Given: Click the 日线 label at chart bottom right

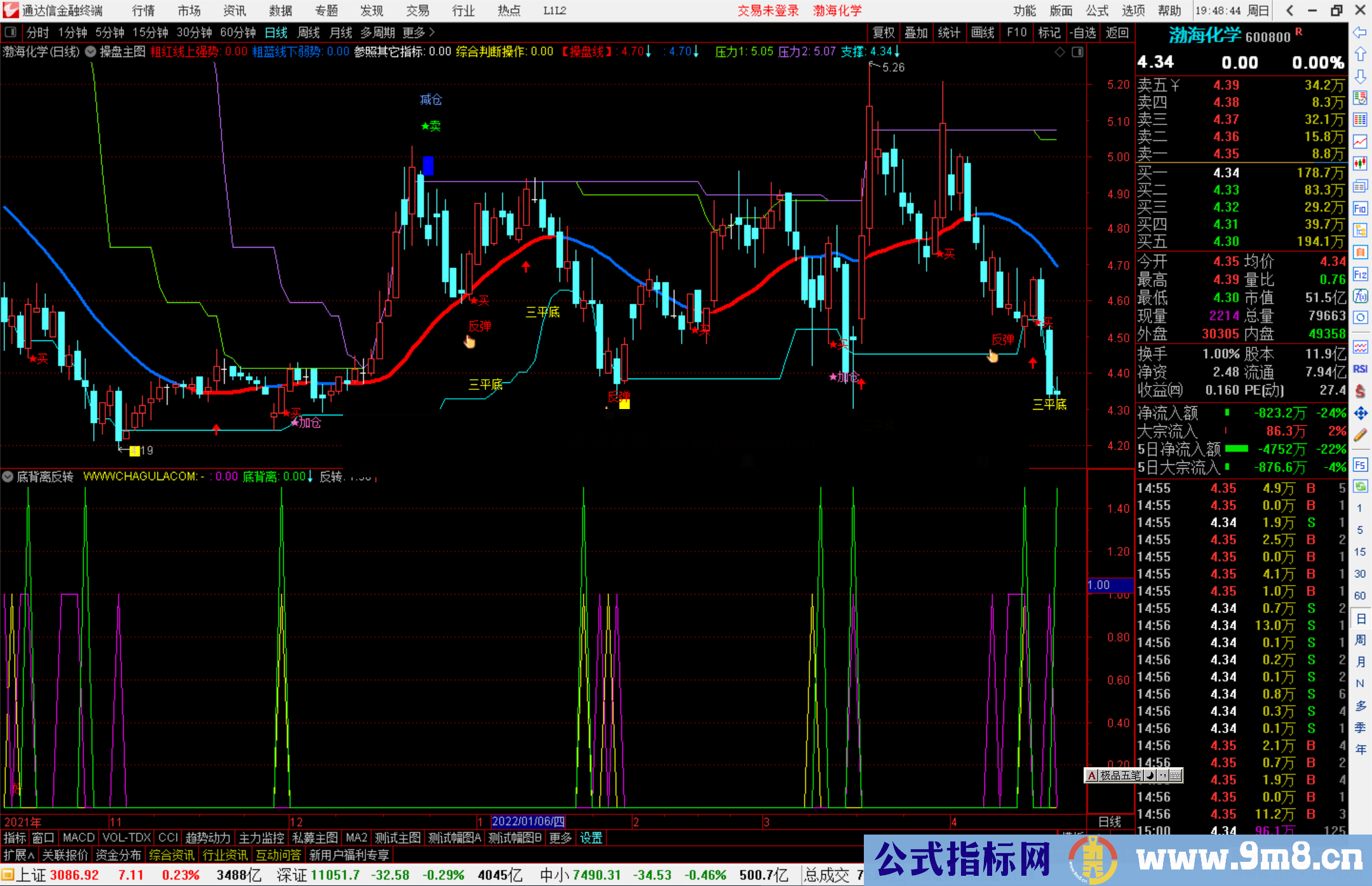Looking at the screenshot, I should [x=1110, y=822].
